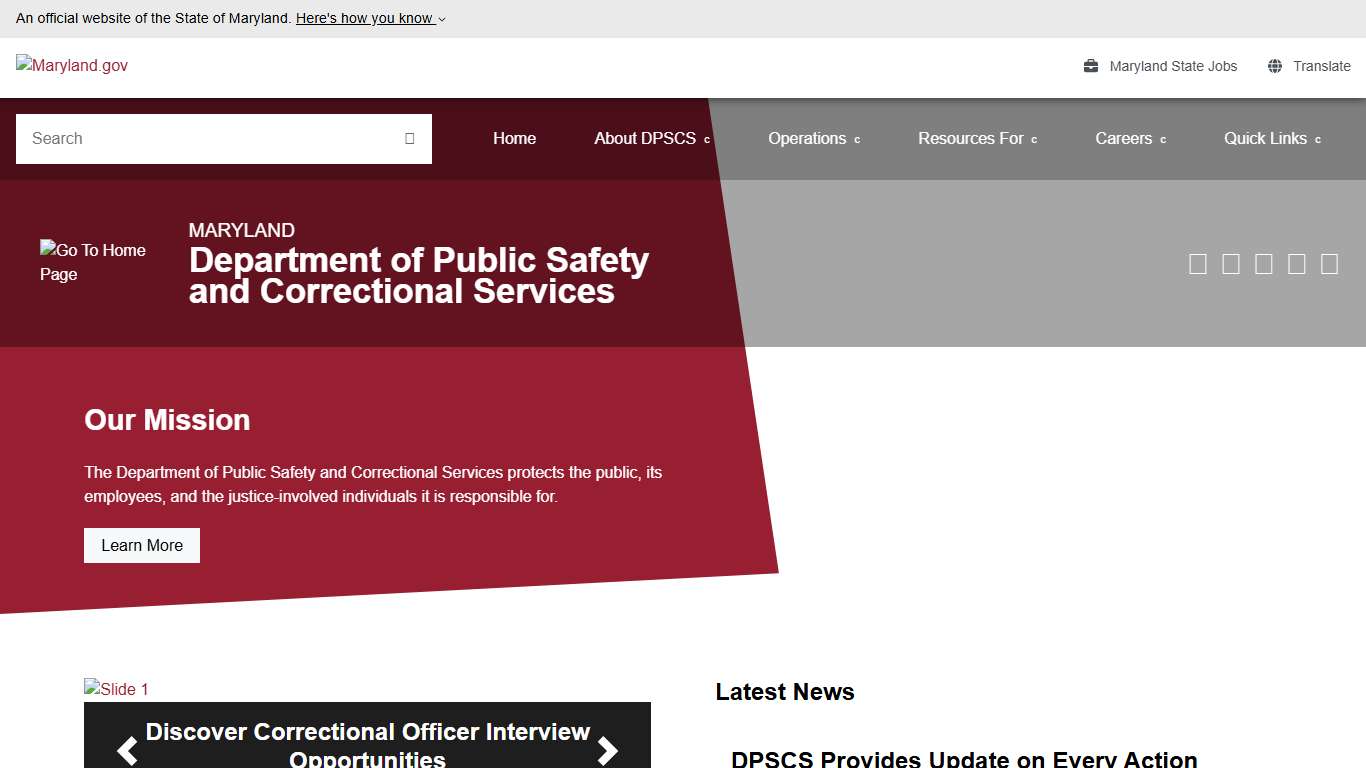
Task: Open Translate via the globe icon
Action: pos(1274,66)
